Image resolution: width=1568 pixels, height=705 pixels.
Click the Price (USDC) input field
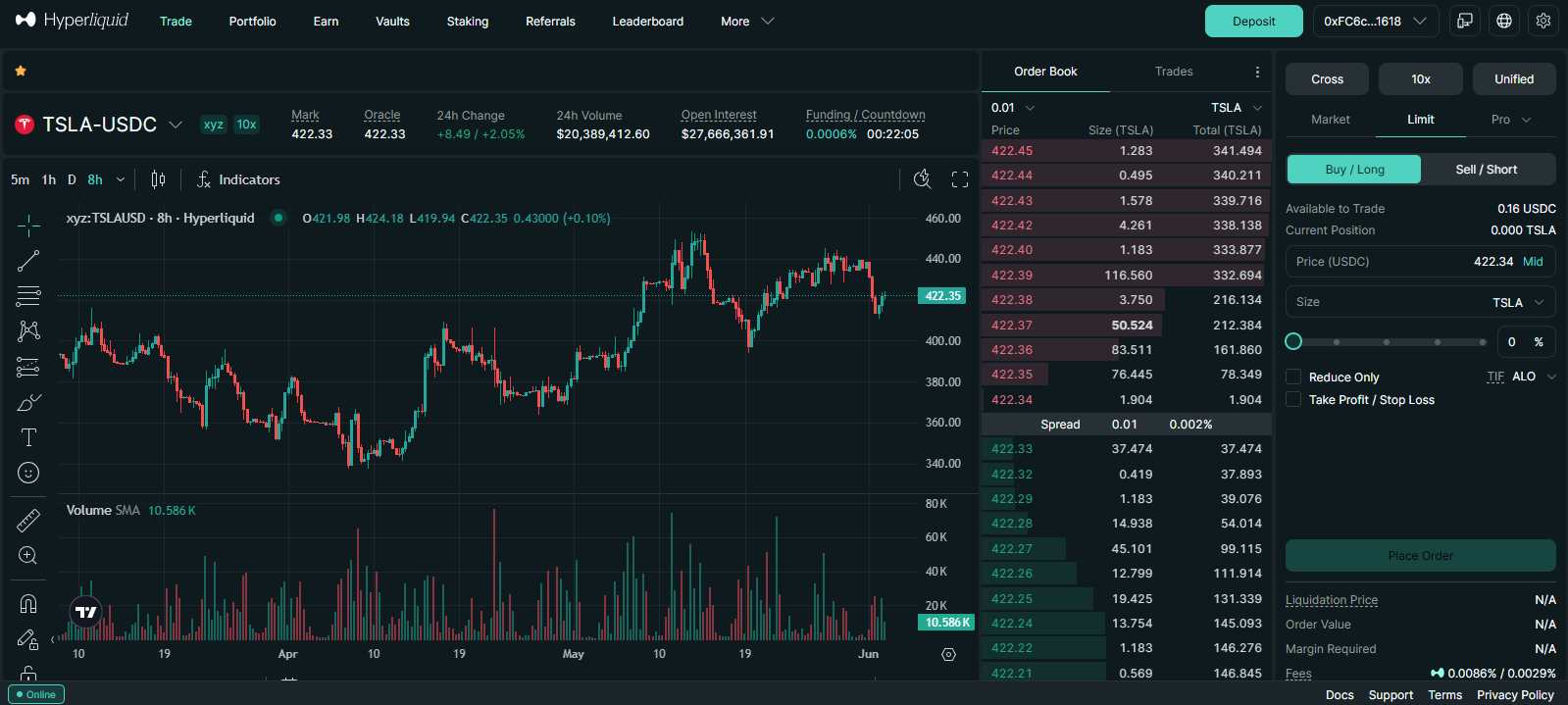[1421, 262]
